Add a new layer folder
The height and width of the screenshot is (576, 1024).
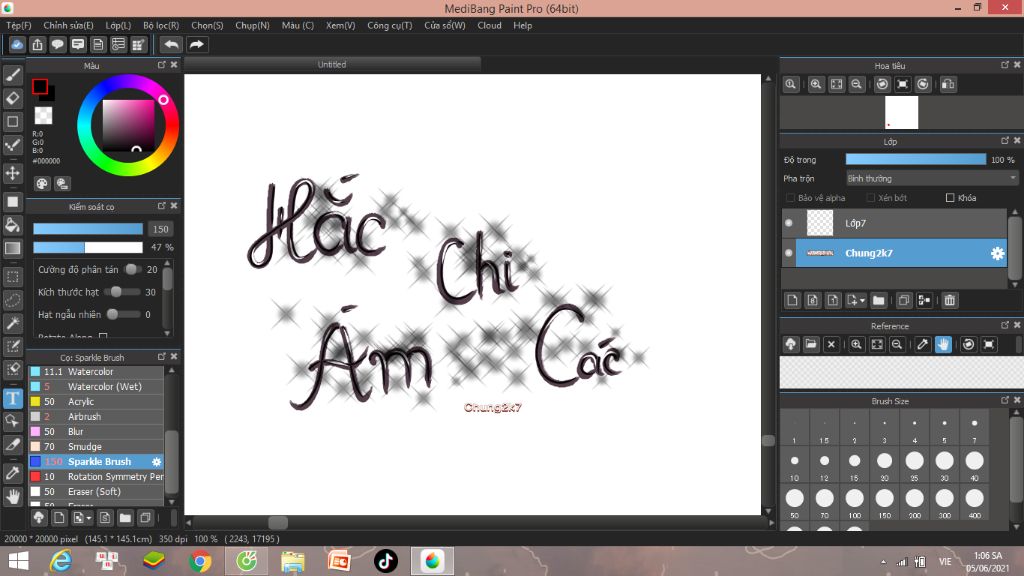[x=878, y=300]
